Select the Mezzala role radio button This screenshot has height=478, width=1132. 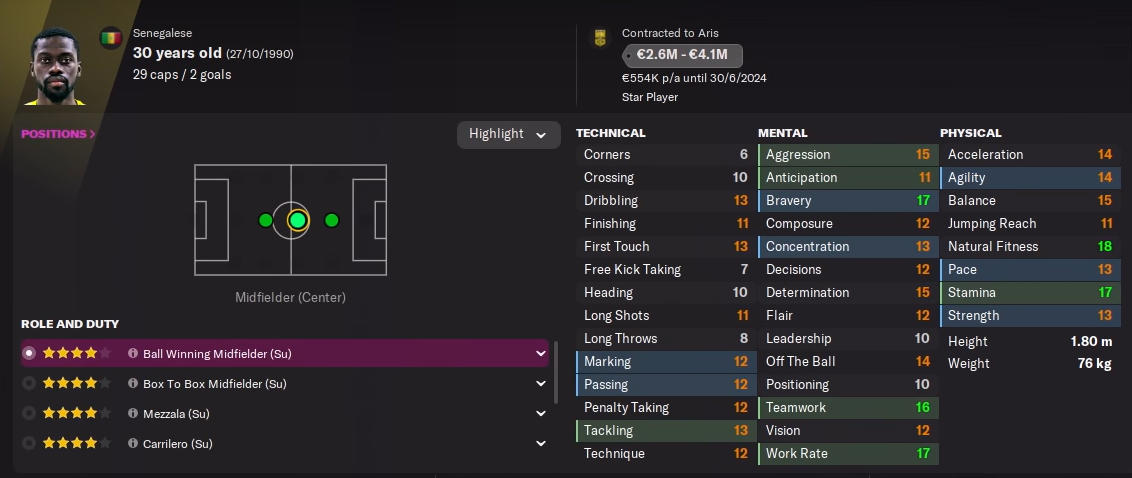coord(29,414)
